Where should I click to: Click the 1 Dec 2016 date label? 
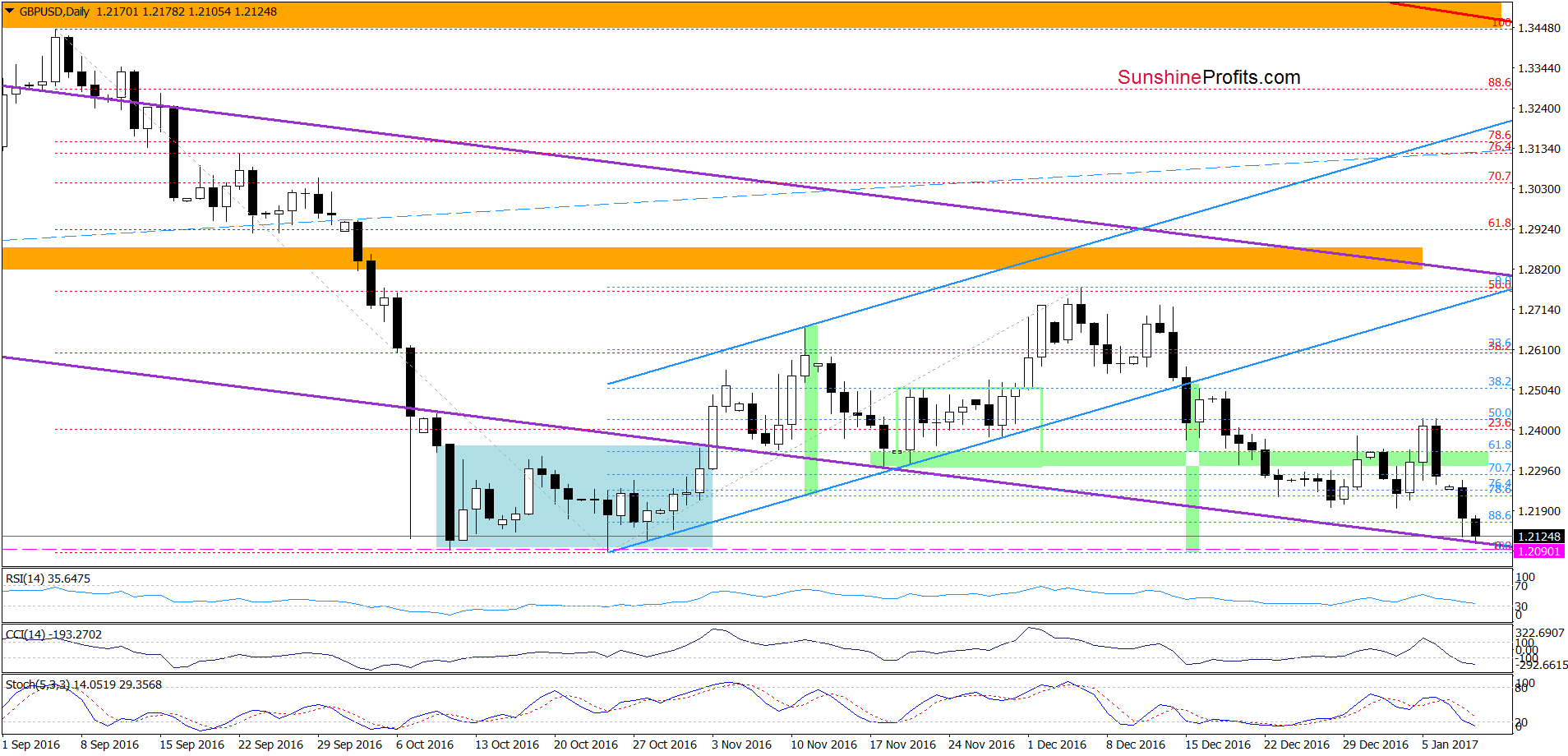[x=1057, y=744]
